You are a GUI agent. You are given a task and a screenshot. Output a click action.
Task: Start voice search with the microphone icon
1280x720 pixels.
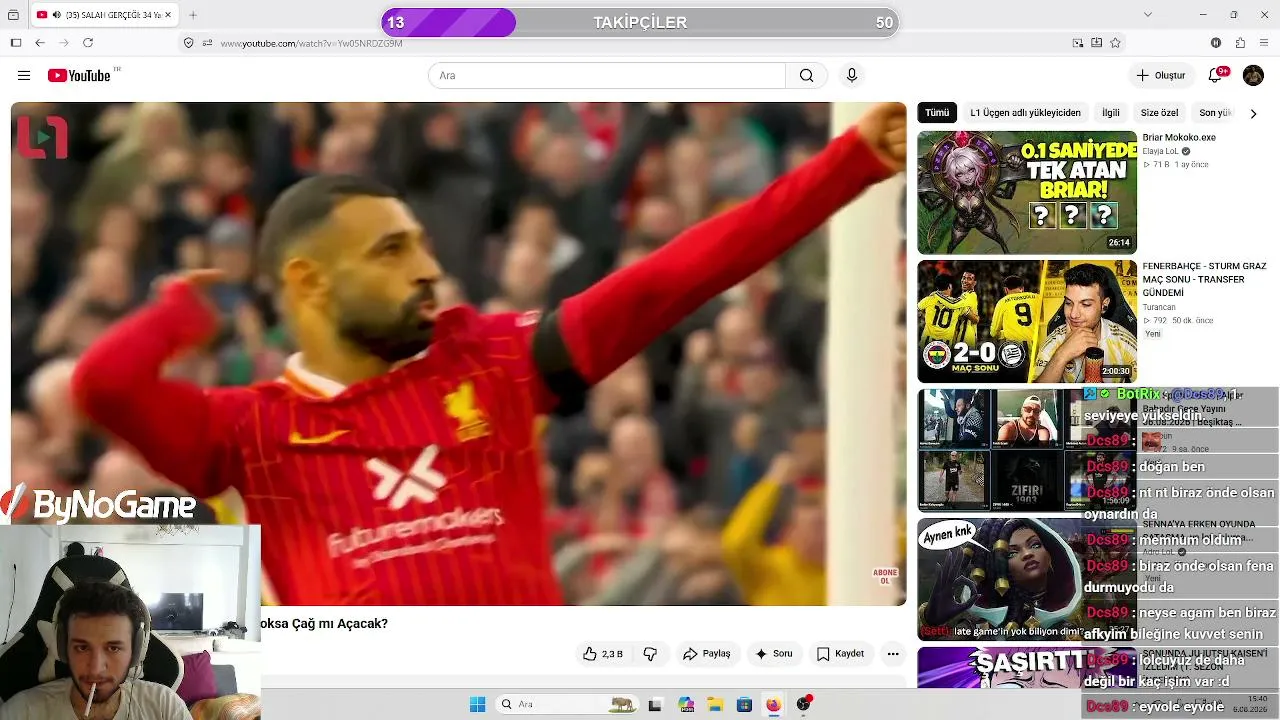852,76
